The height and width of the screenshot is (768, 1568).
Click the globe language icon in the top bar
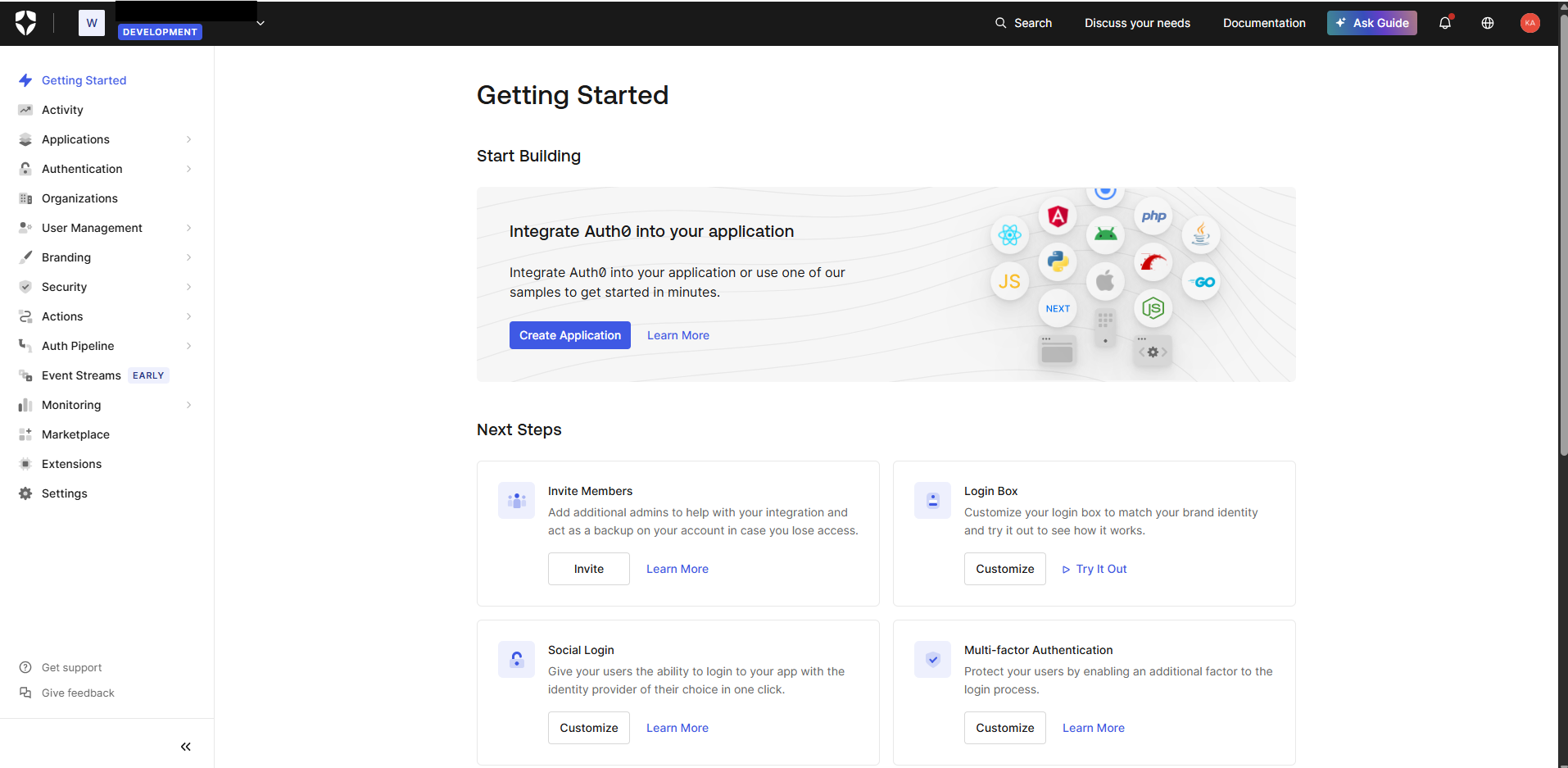[1487, 23]
